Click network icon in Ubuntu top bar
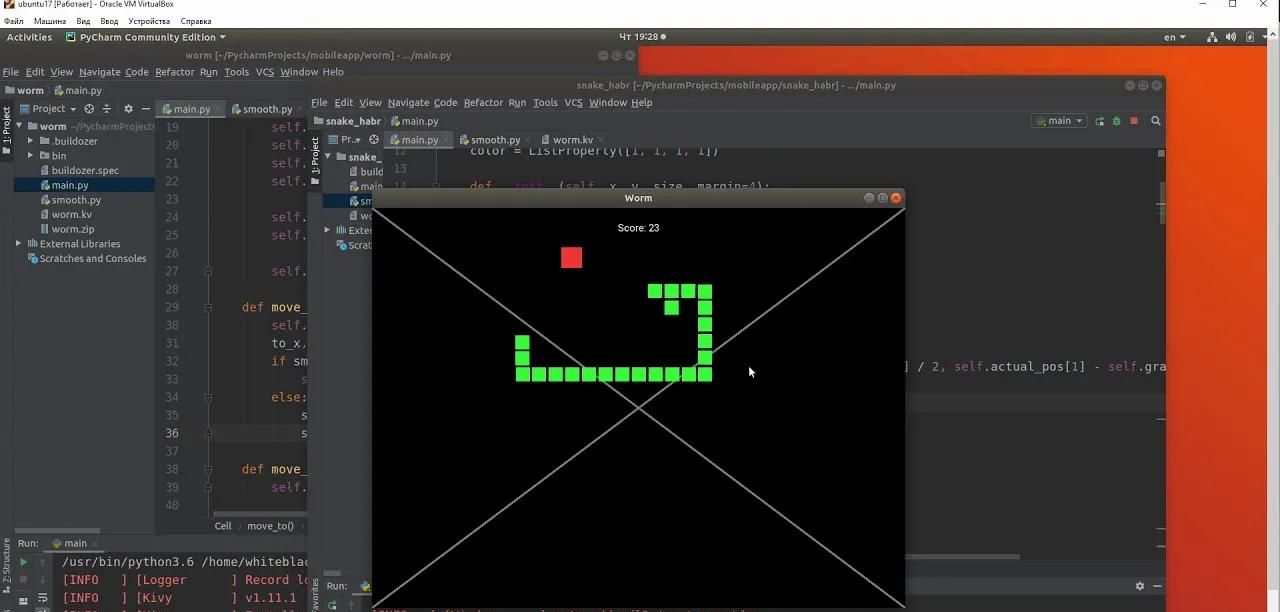This screenshot has height=612, width=1280. click(1213, 37)
